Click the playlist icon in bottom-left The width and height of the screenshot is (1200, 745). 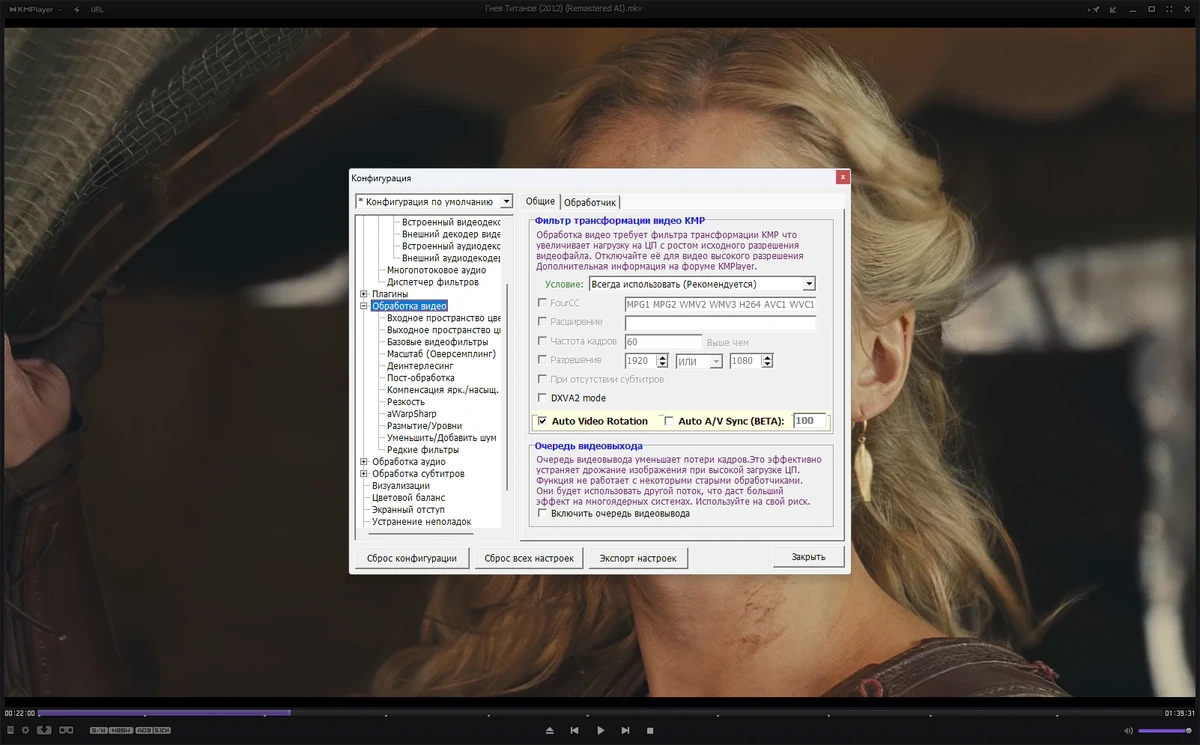9,730
